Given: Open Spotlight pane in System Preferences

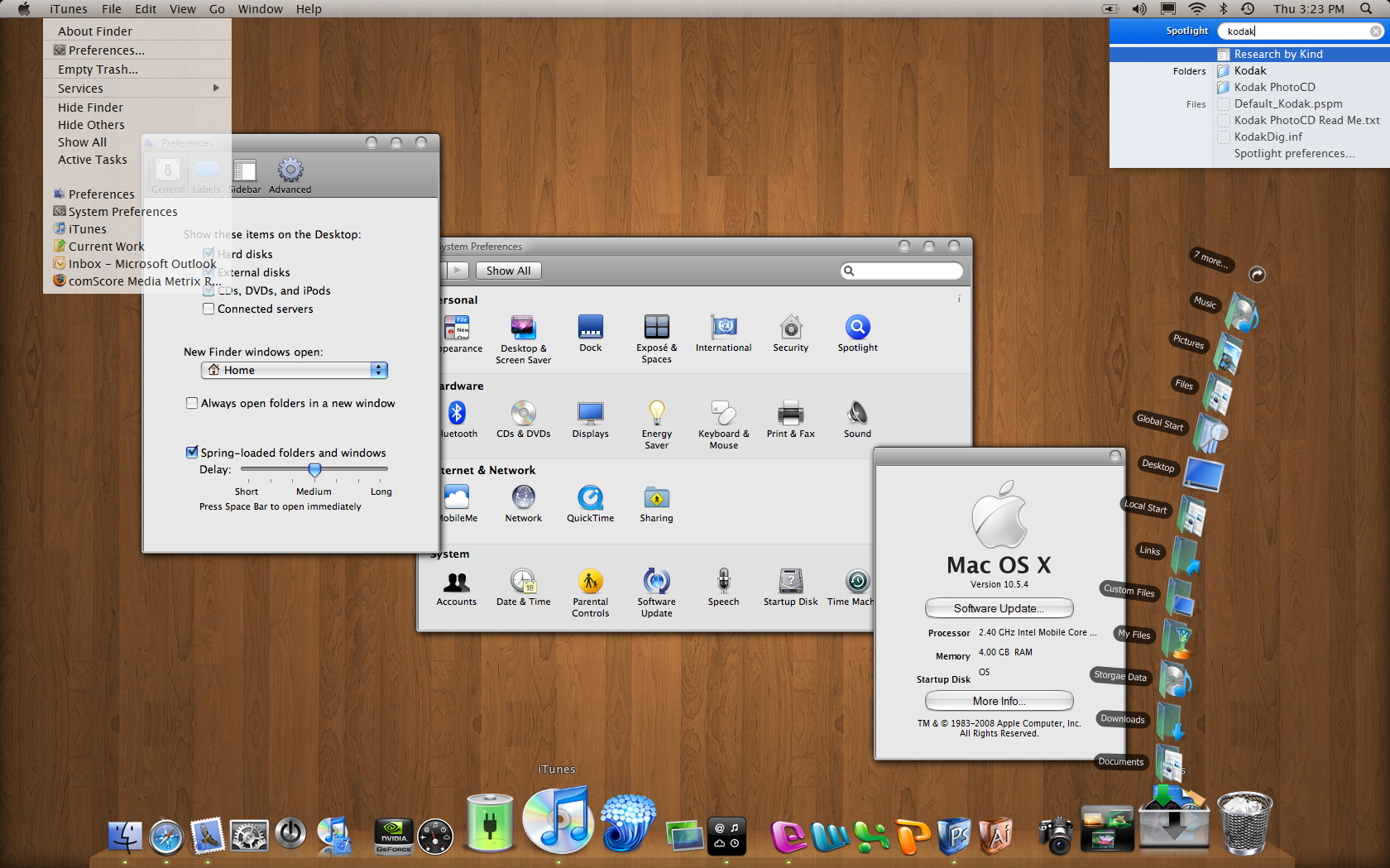Looking at the screenshot, I should (858, 333).
